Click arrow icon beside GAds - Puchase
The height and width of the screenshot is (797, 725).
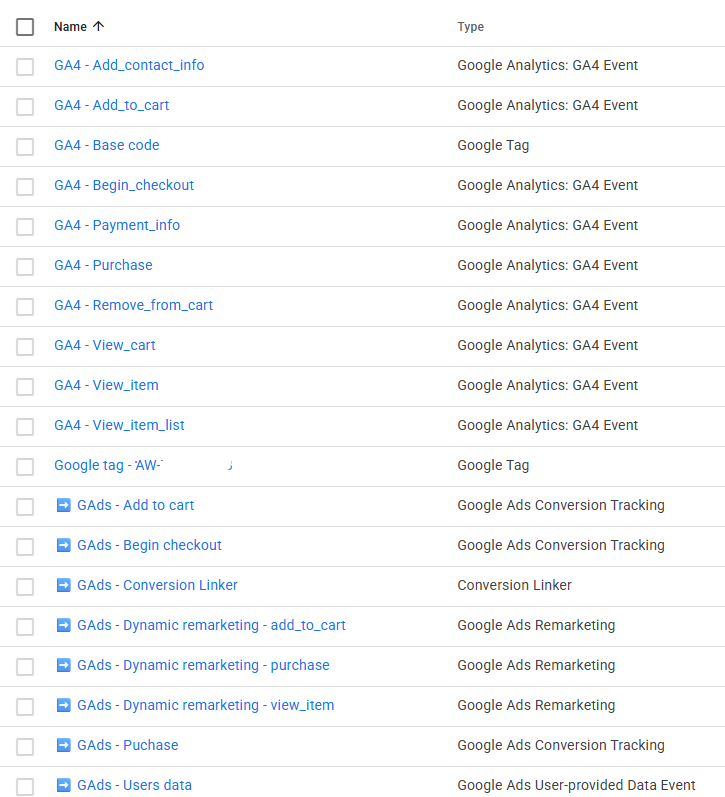point(64,745)
